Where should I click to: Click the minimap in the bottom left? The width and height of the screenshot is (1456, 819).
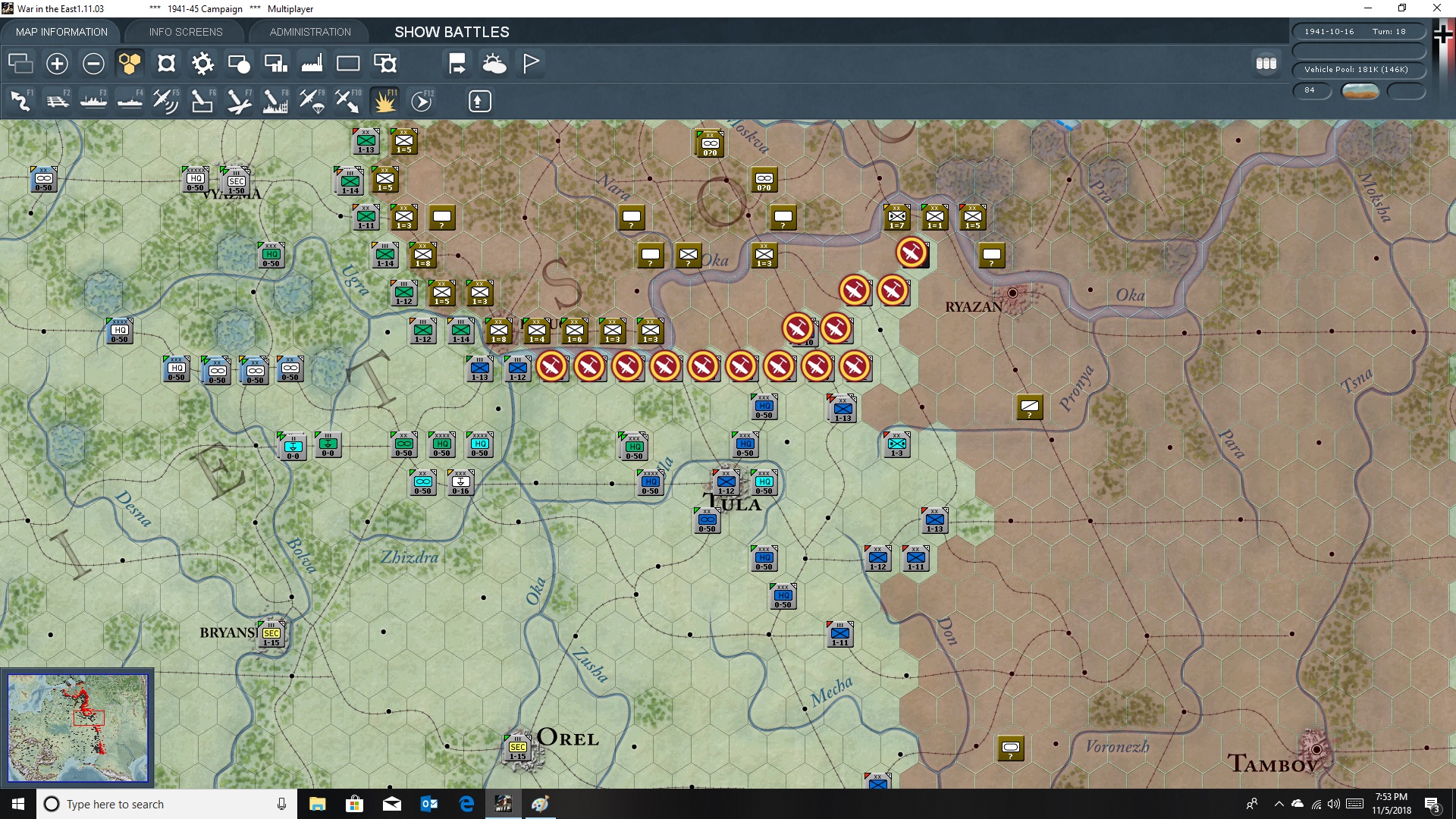coord(77,726)
